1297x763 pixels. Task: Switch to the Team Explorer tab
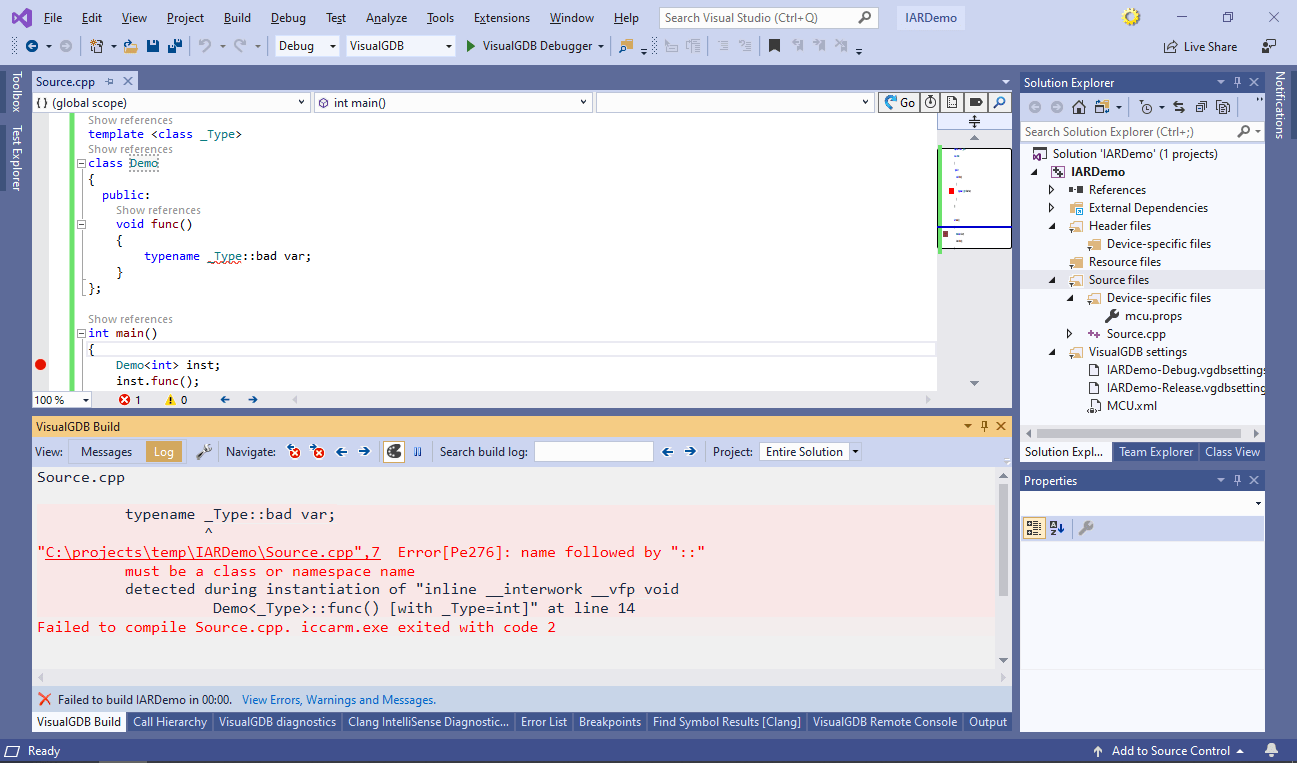(1156, 452)
